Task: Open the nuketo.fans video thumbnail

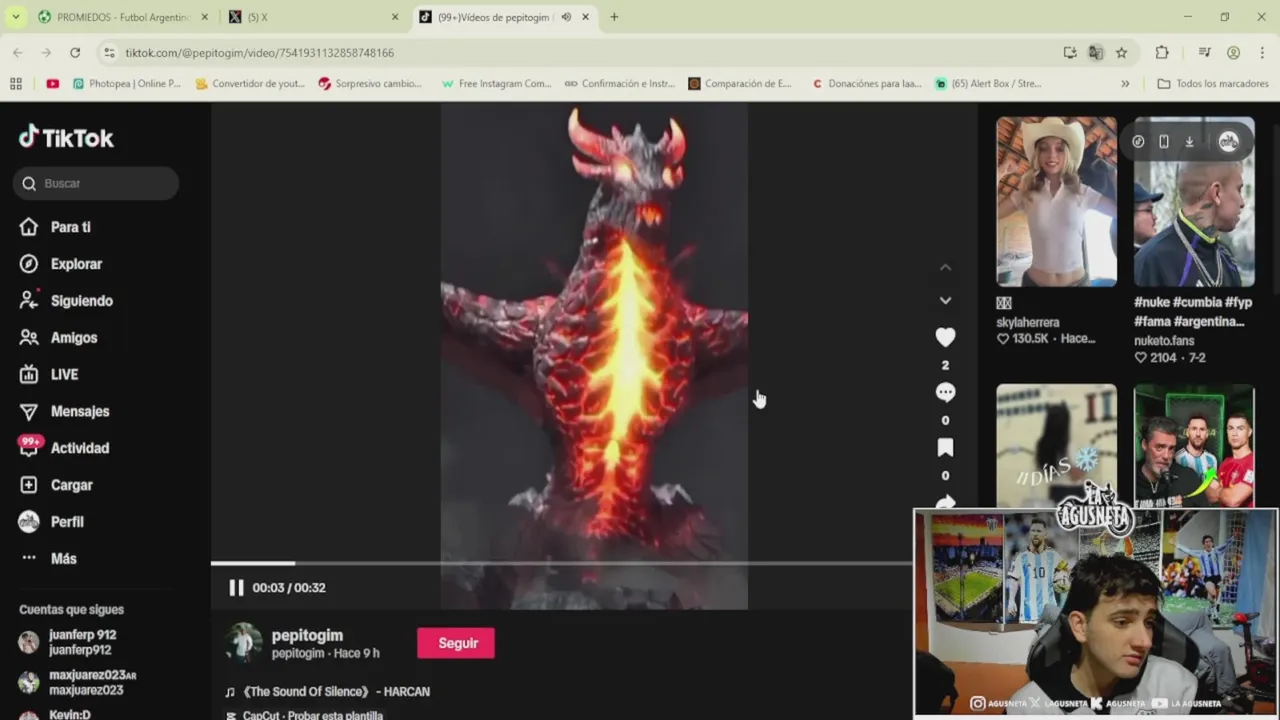Action: (x=1194, y=201)
